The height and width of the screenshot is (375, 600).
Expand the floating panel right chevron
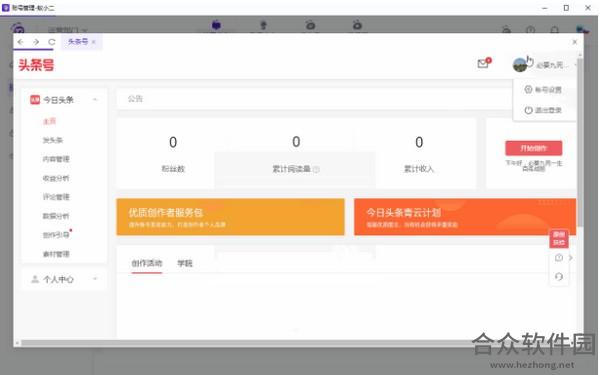[571, 258]
